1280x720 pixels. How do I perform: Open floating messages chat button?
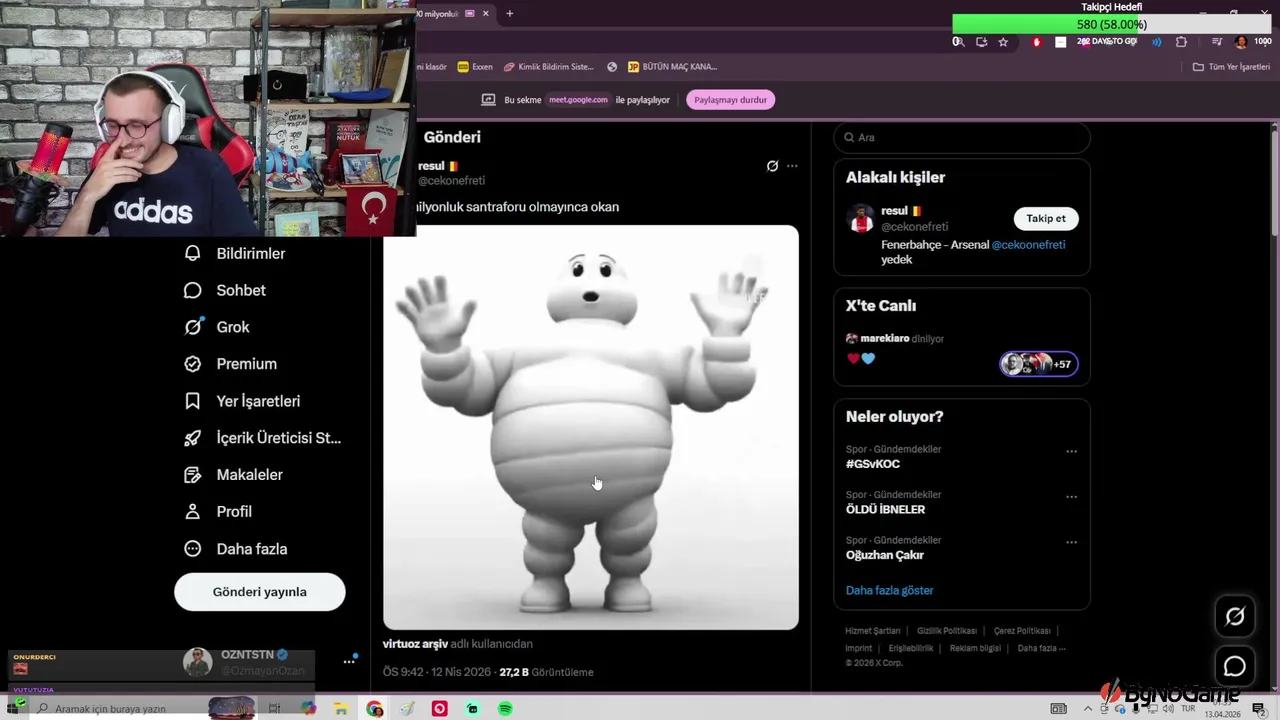1235,666
